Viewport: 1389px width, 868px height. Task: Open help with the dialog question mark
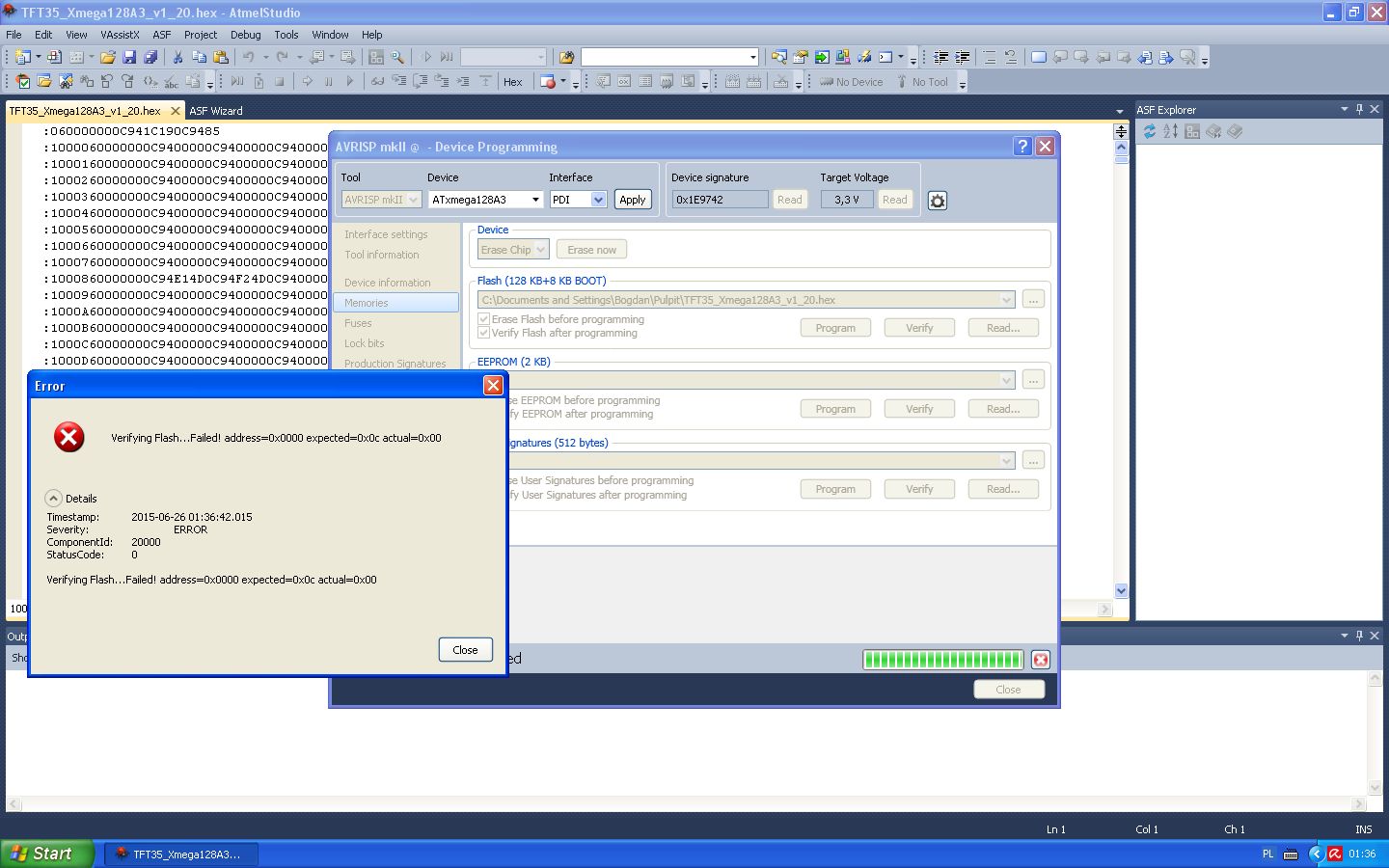coord(1022,147)
